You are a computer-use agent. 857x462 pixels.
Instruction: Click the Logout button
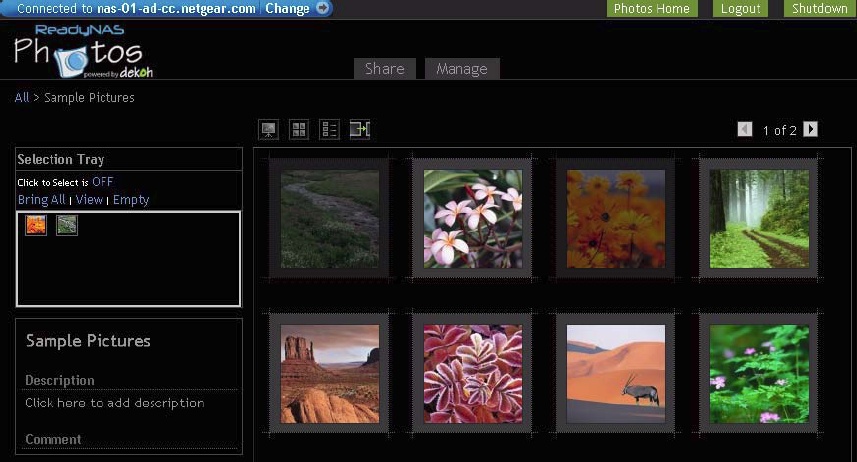[x=741, y=8]
